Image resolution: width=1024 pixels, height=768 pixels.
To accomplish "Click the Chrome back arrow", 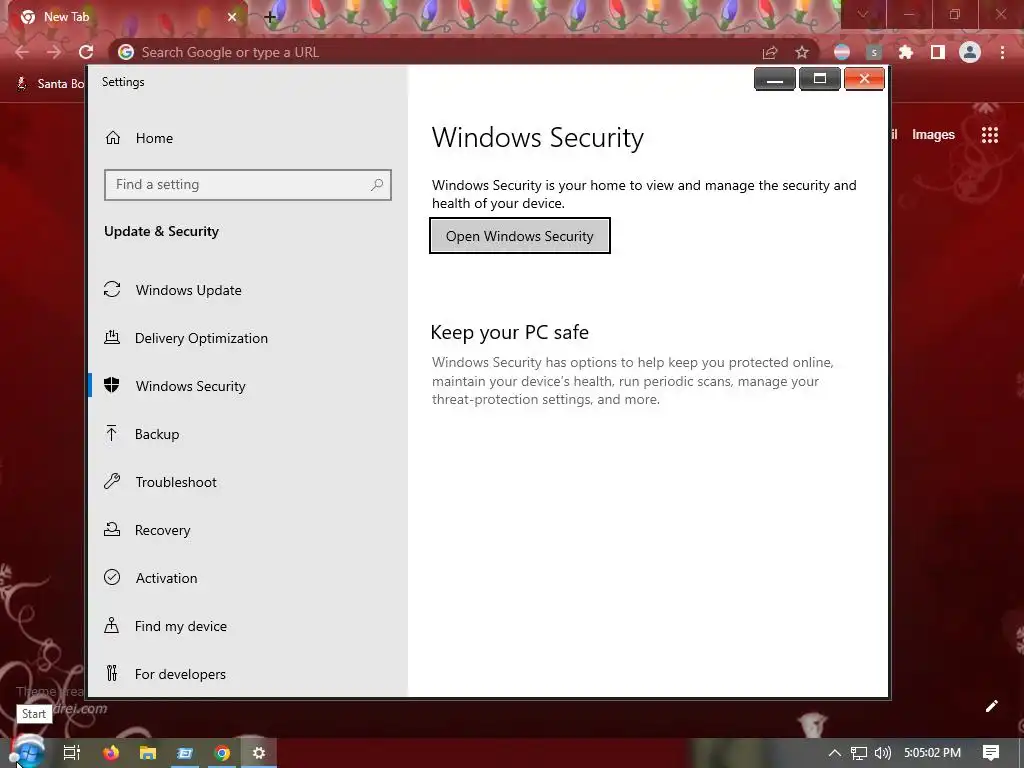I will tap(22, 52).
